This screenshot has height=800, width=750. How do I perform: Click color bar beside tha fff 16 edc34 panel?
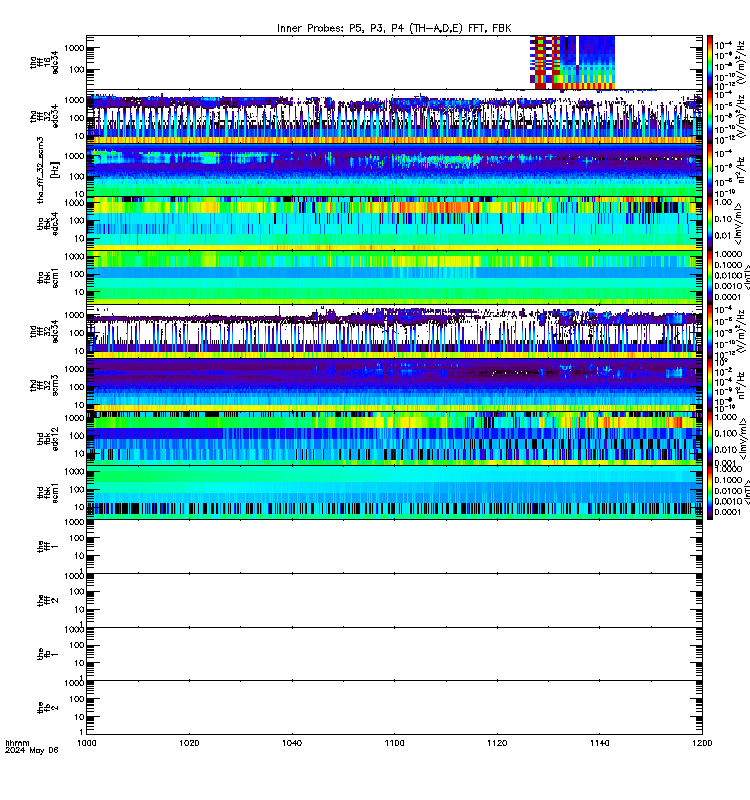(x=710, y=63)
